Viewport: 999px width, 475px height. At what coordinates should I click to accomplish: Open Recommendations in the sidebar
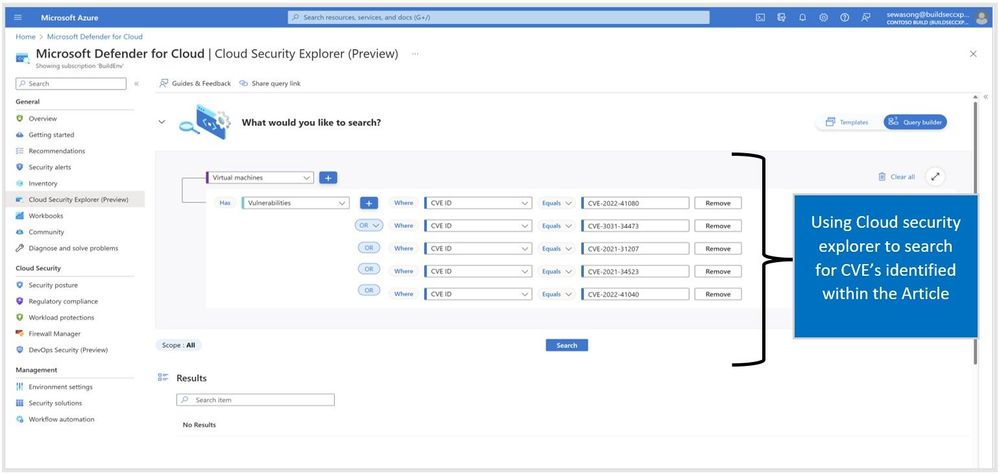point(57,151)
